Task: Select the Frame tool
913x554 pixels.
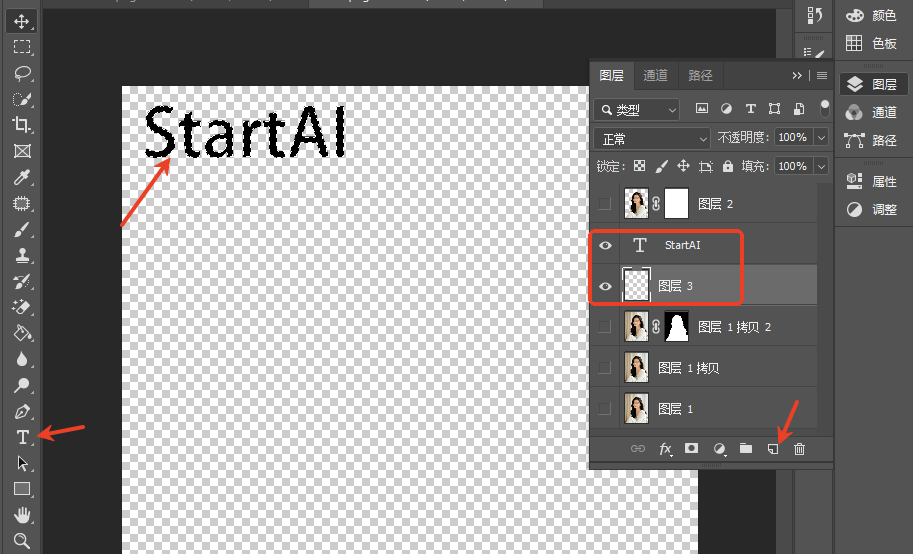Action: point(22,151)
